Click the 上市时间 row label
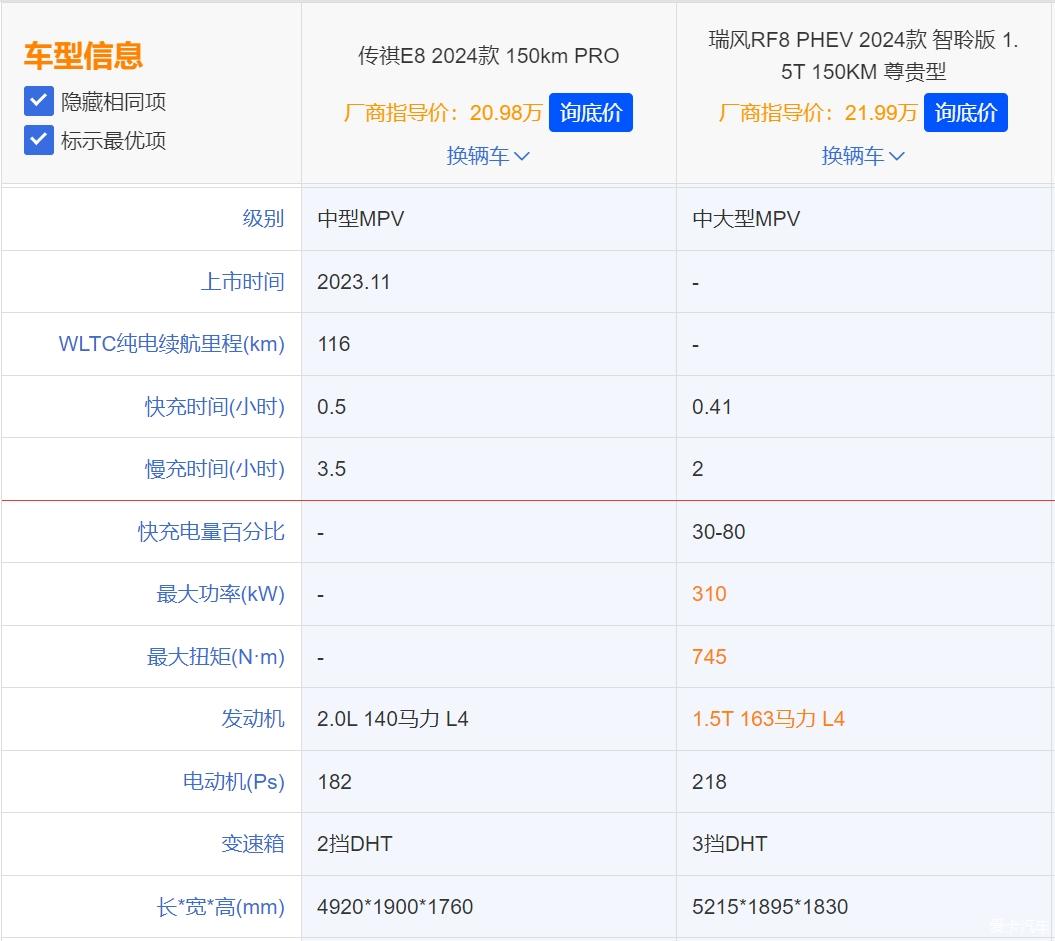 point(243,282)
